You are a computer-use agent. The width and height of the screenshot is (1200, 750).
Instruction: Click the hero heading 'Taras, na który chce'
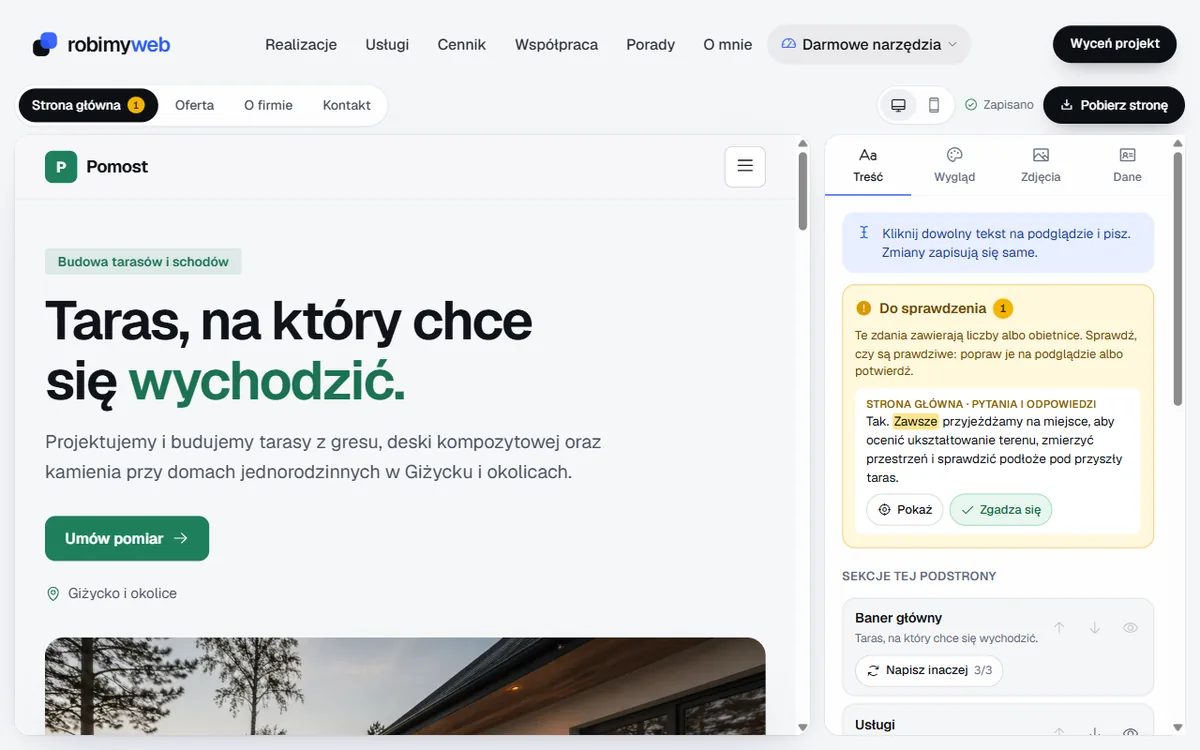[x=289, y=321]
